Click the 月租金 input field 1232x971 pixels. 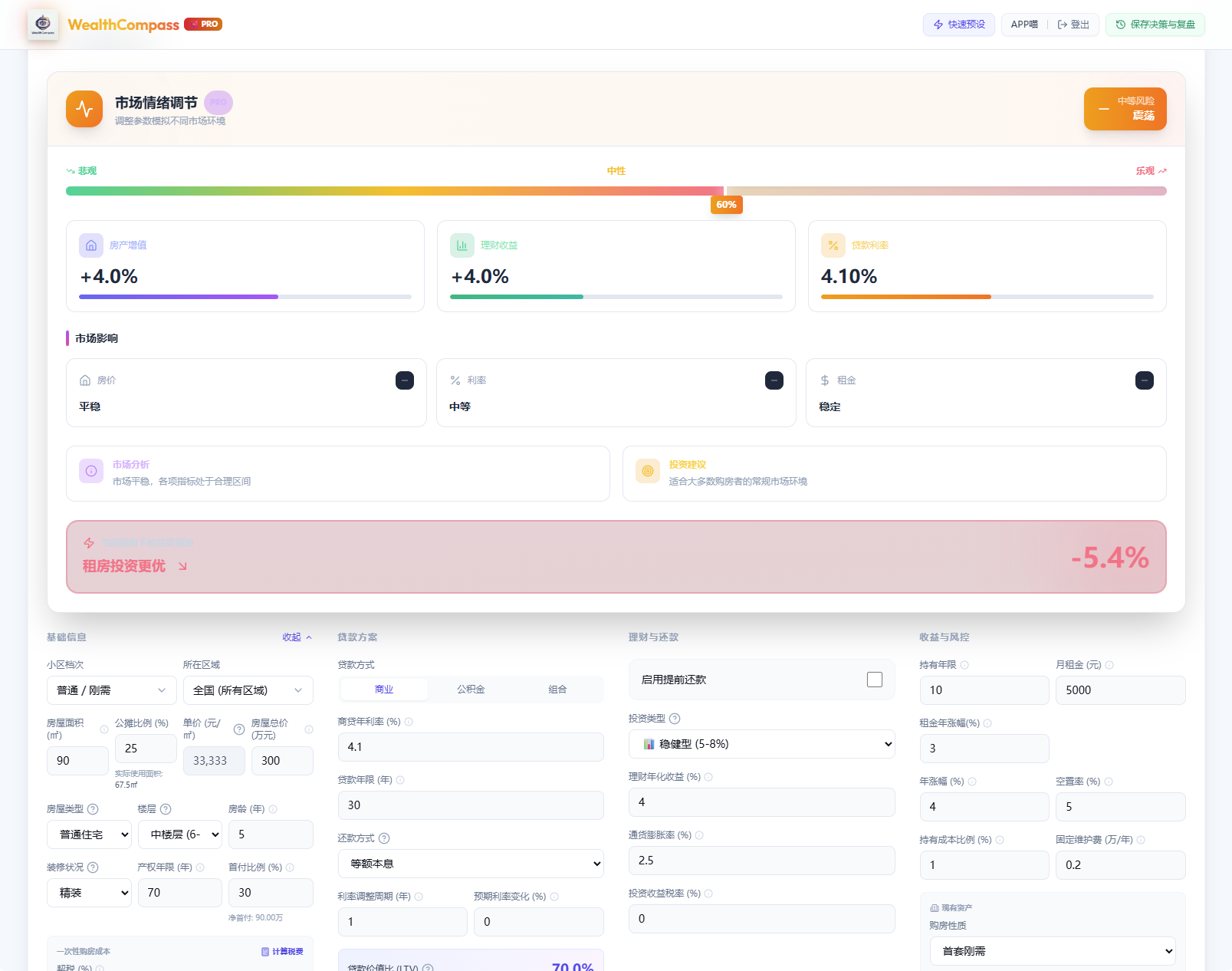coord(1120,690)
